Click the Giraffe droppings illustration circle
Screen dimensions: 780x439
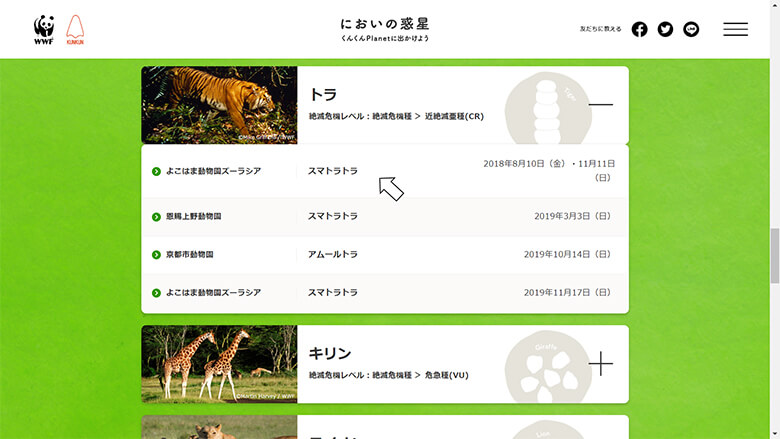click(x=548, y=367)
